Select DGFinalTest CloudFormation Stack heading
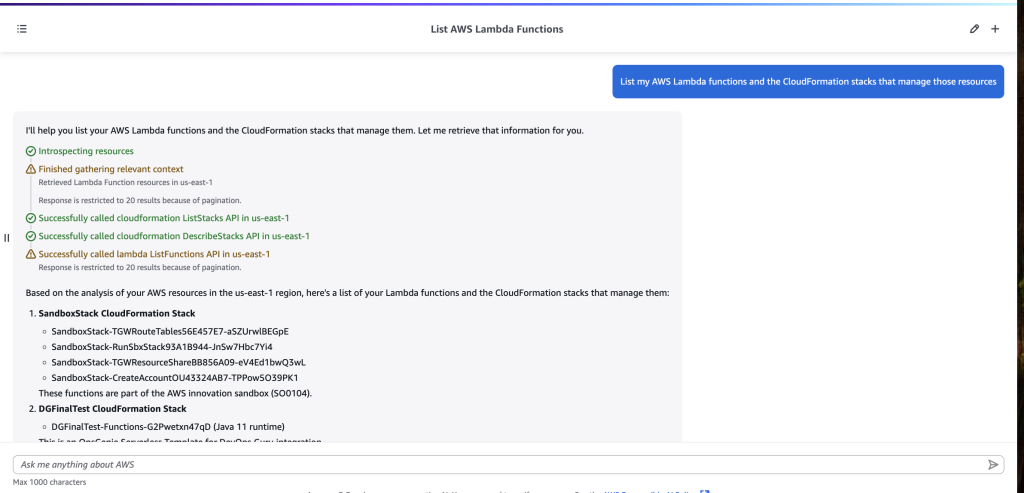1024x493 pixels. 112,409
